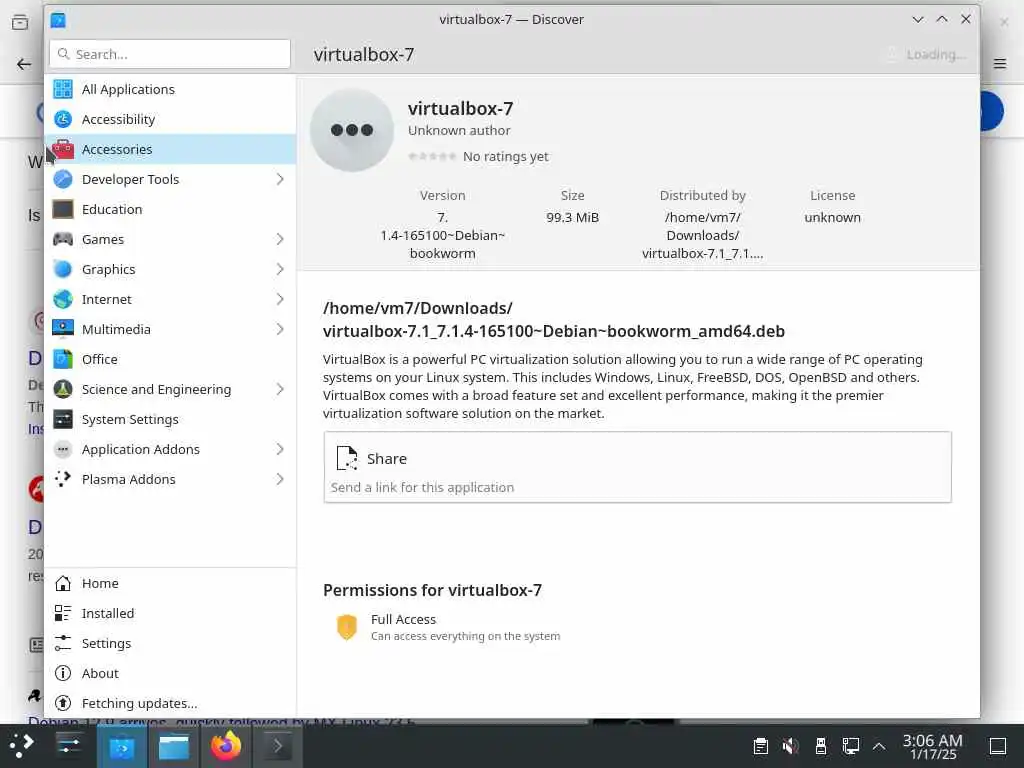Click the show desktop taskbar icon
Image resolution: width=1024 pixels, height=768 pixels.
(x=997, y=746)
